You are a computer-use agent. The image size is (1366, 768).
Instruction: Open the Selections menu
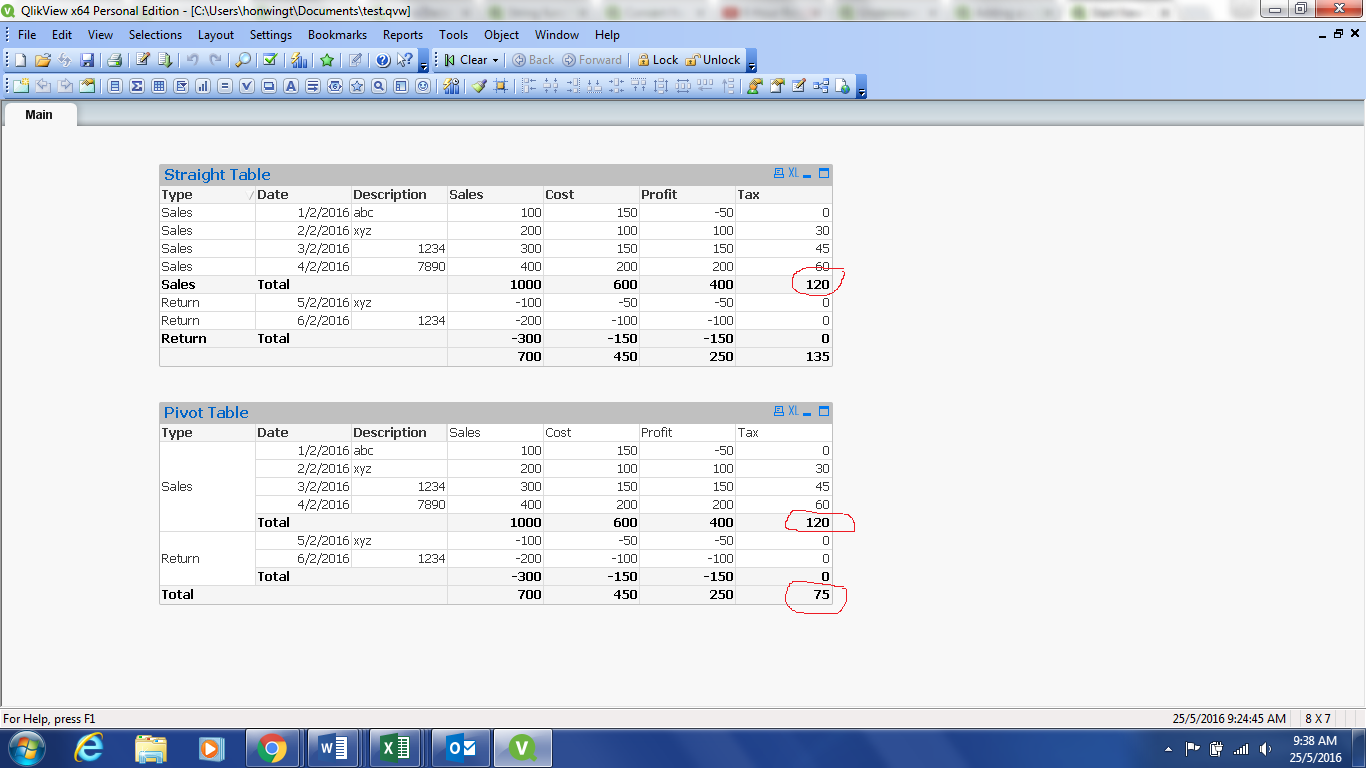coord(155,34)
